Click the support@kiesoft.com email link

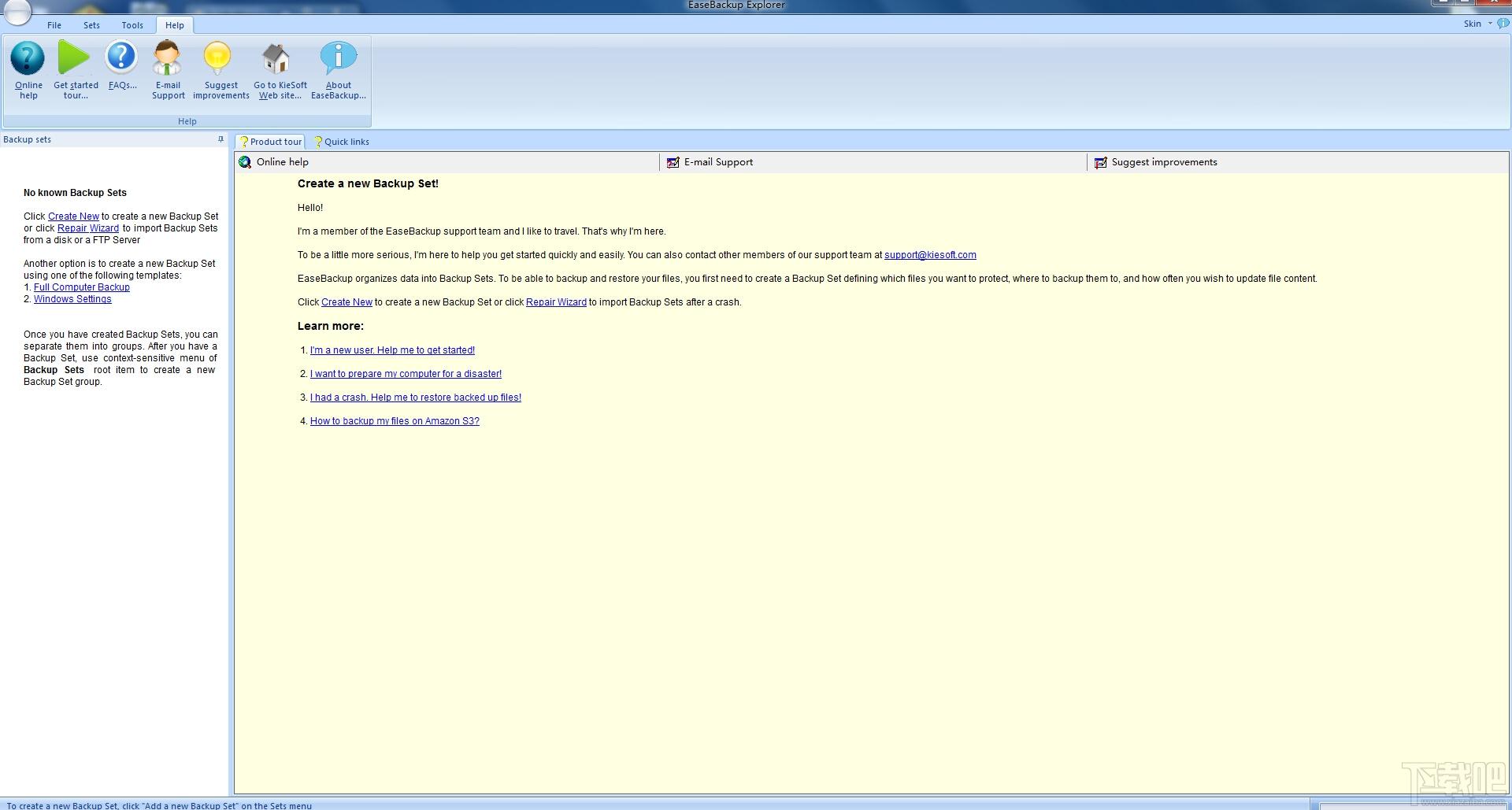pos(930,255)
